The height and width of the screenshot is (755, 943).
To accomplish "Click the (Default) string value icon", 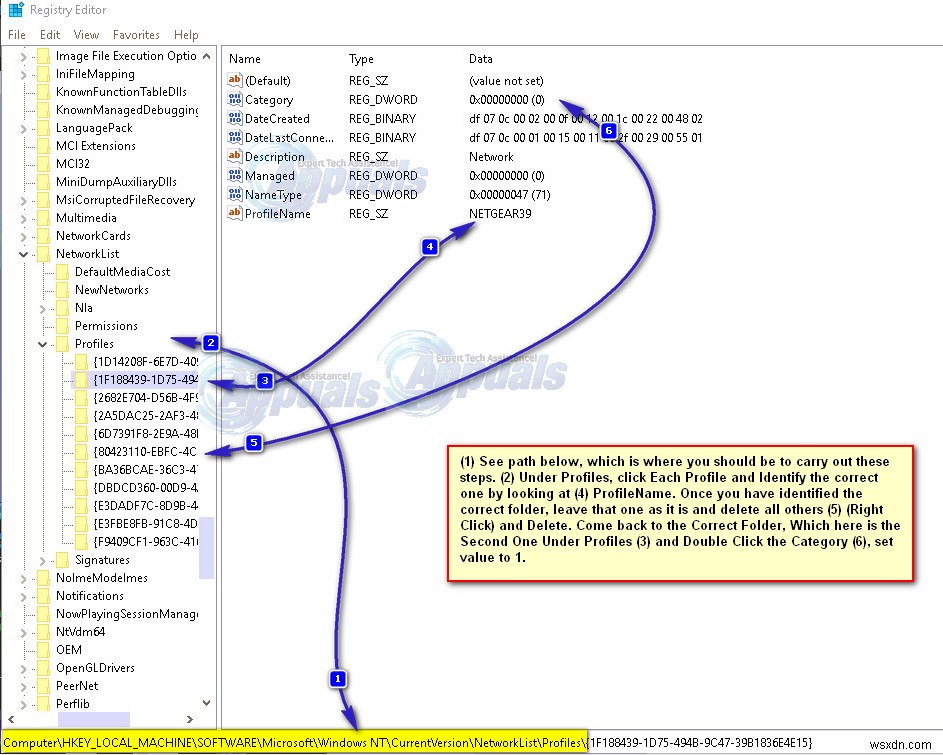I will click(234, 80).
